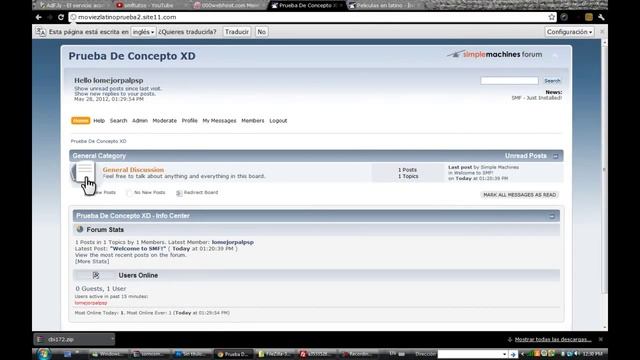Click the Forum Stats pie chart icon
The width and height of the screenshot is (640, 360).
(80, 229)
